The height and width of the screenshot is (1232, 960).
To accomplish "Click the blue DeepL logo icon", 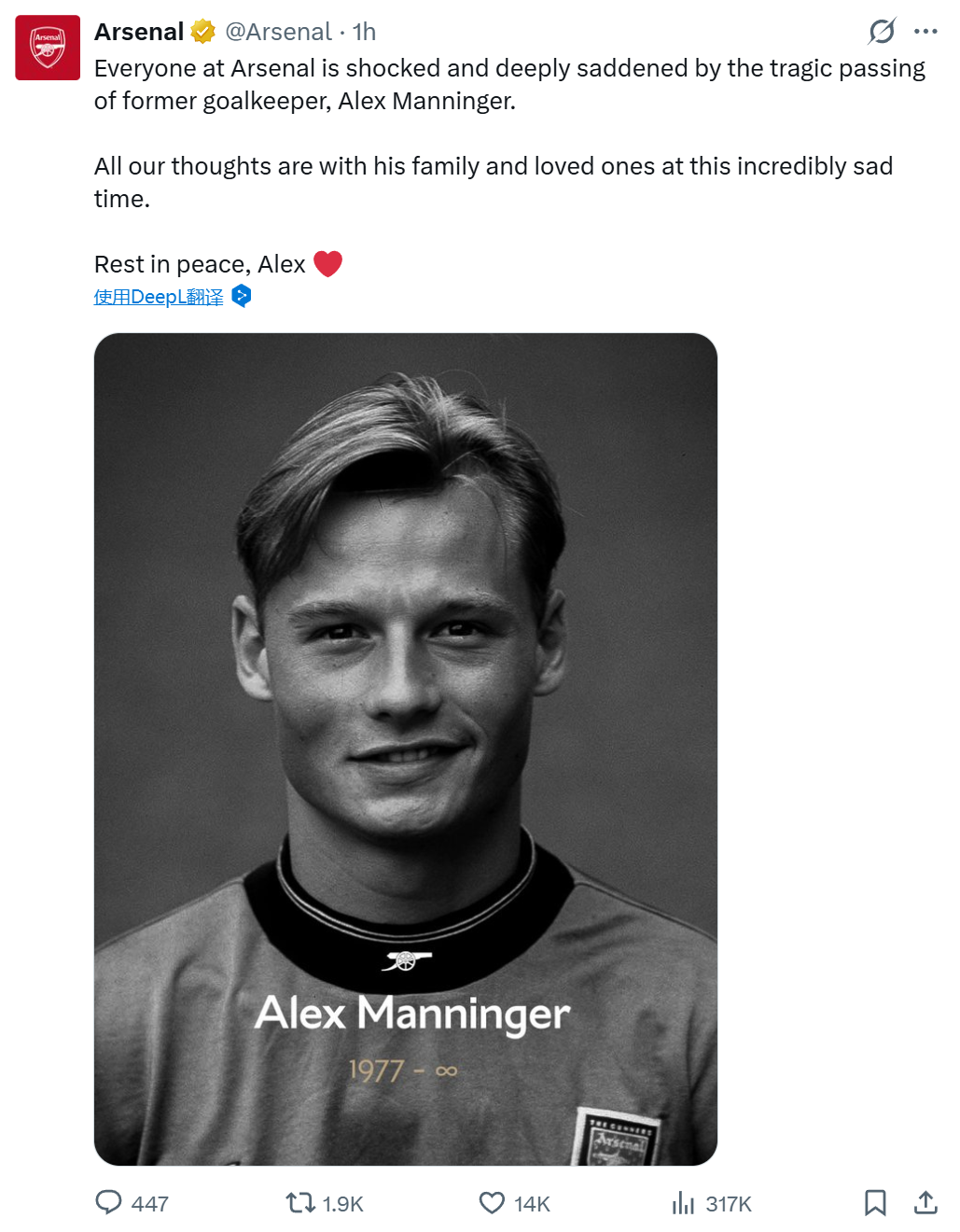I will point(242,296).
